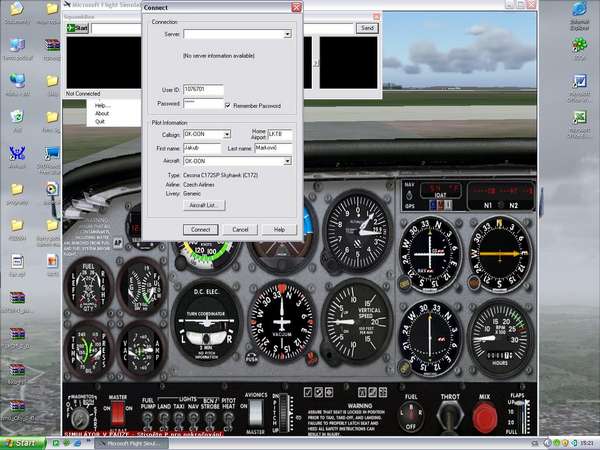Image resolution: width=600 pixels, height=450 pixels.
Task: Choose Quit from the context menu
Action: point(100,121)
